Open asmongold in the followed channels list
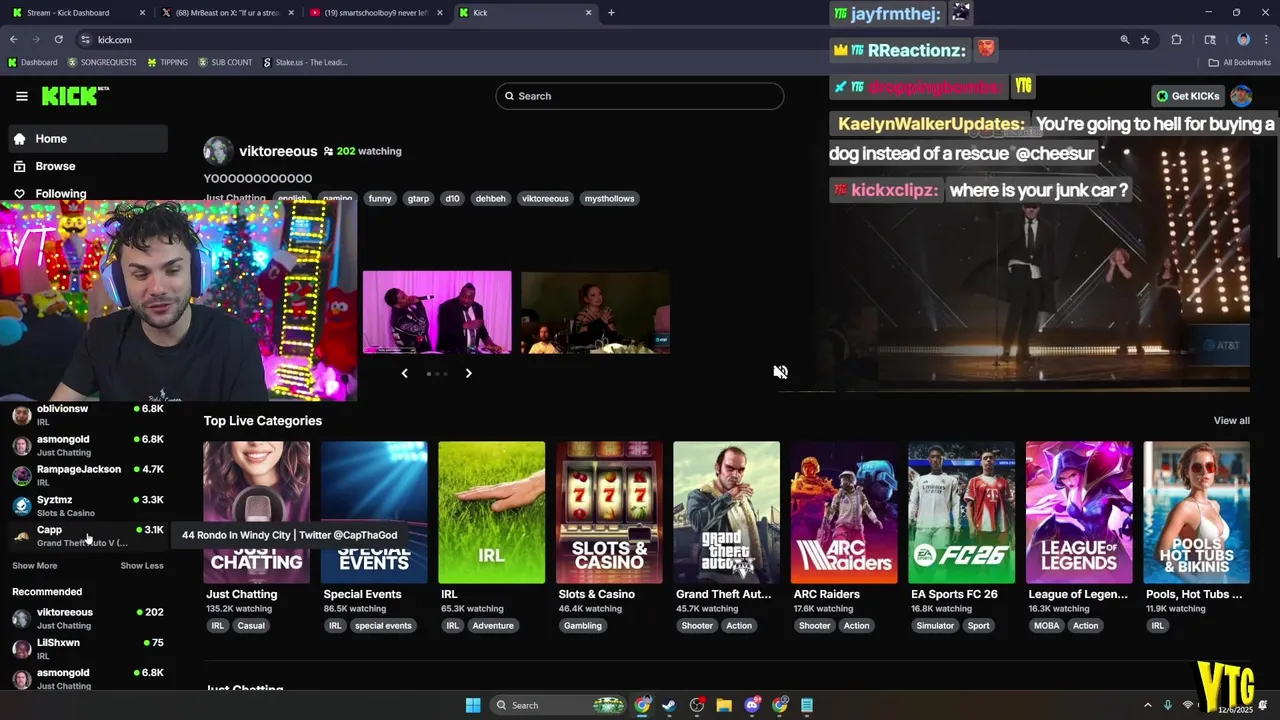 [88, 445]
